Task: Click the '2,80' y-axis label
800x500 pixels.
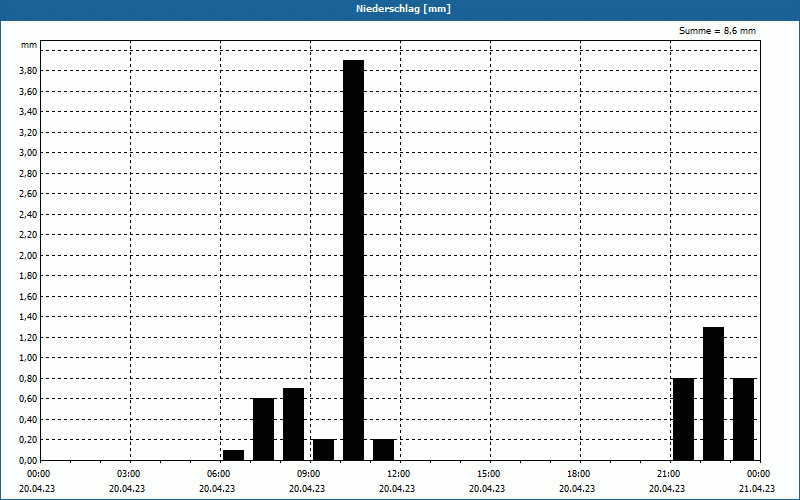Action: point(28,173)
